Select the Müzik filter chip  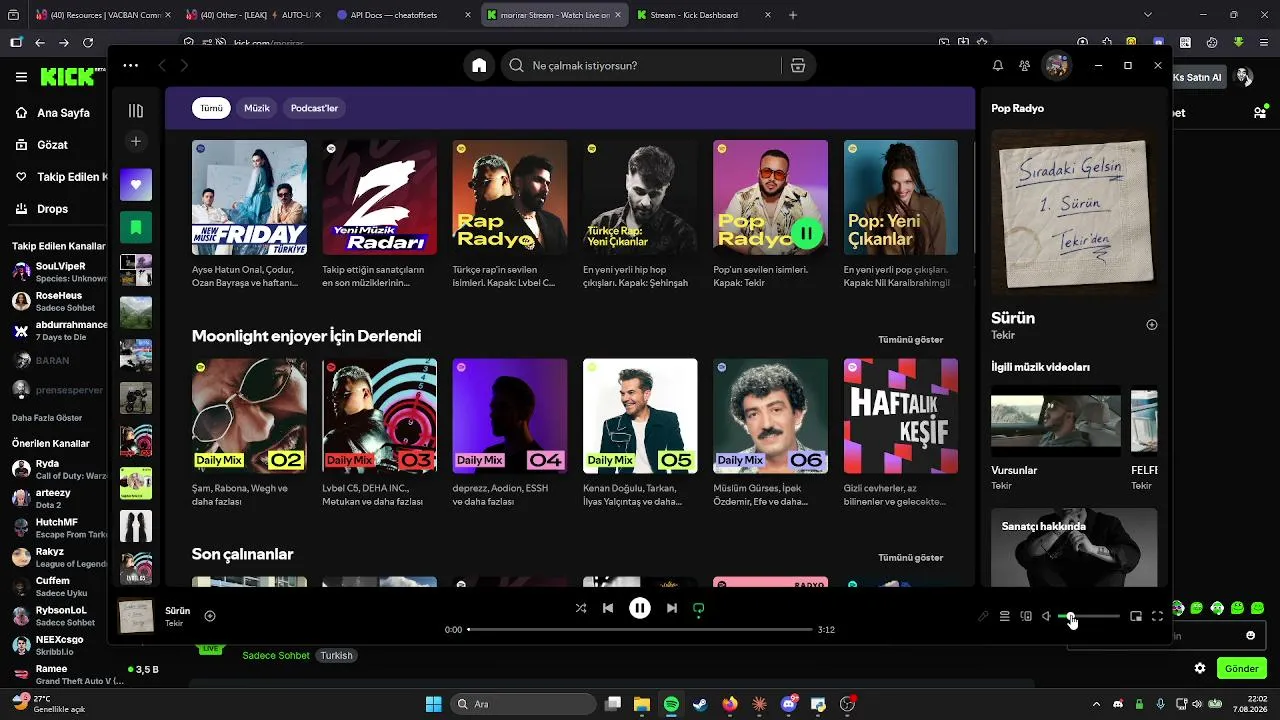click(257, 108)
